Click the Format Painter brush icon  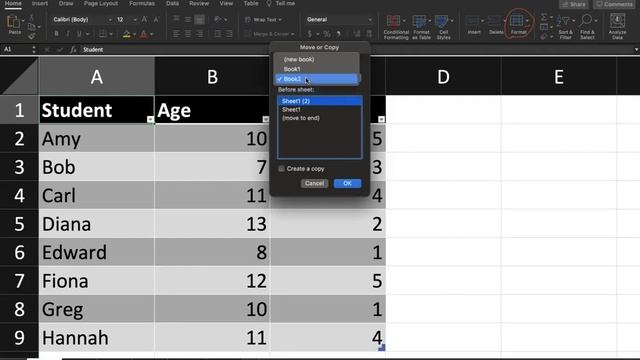[31, 36]
